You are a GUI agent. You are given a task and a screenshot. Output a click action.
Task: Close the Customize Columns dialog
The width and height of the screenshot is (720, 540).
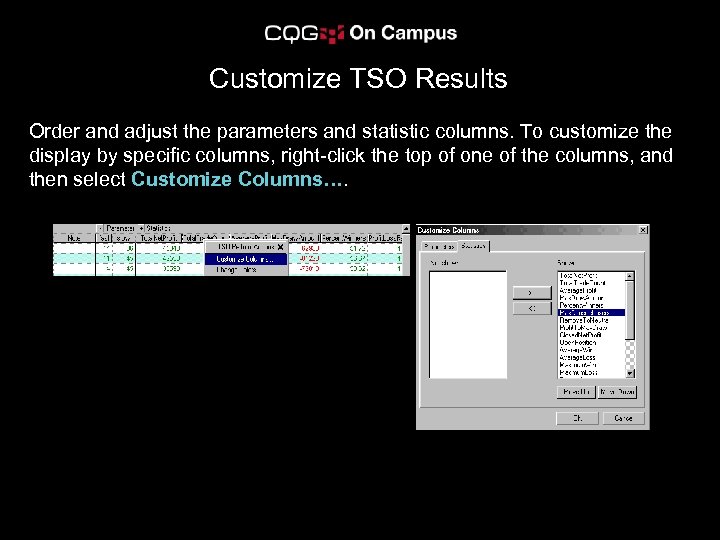click(643, 230)
